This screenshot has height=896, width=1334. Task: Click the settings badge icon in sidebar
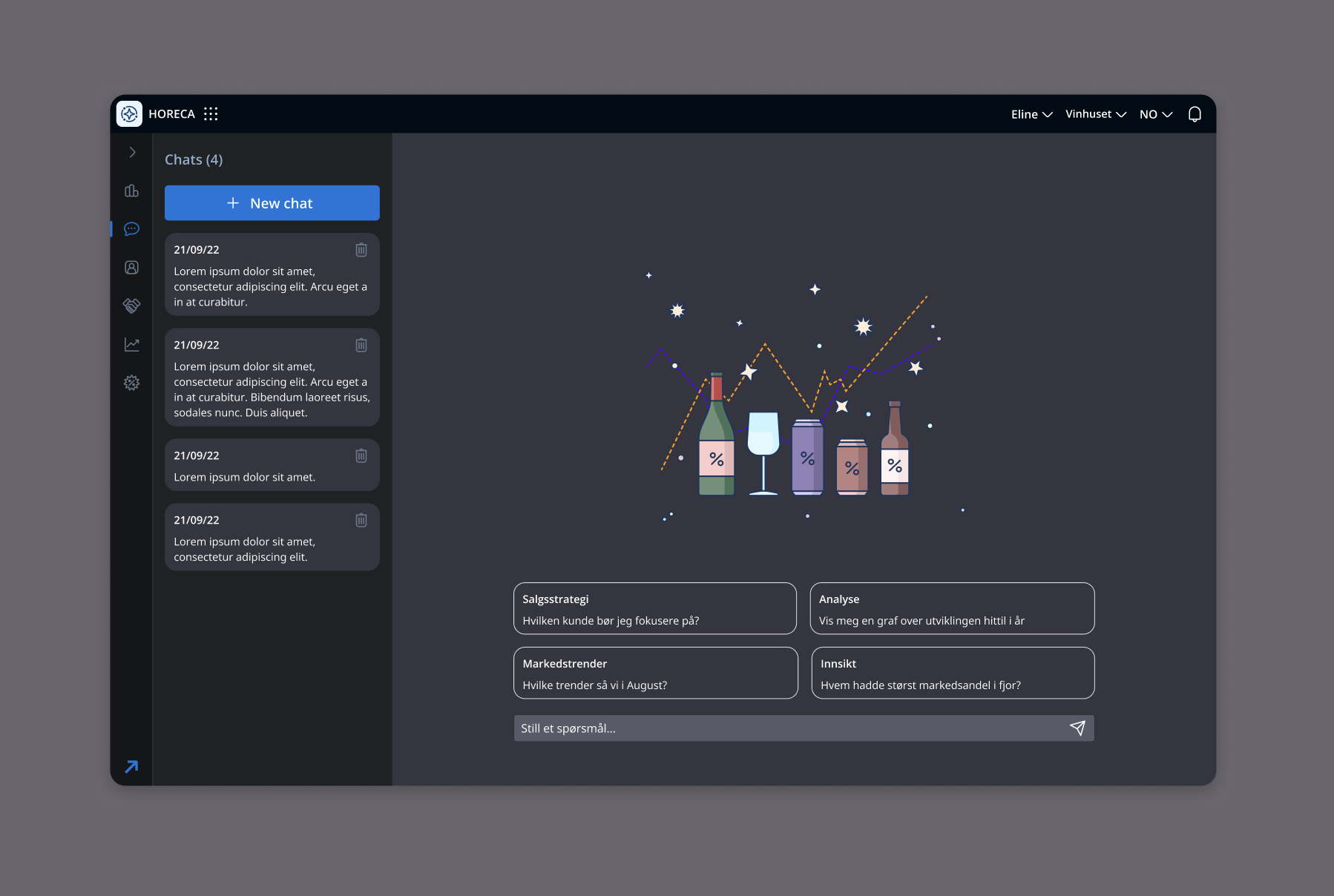coord(131,383)
